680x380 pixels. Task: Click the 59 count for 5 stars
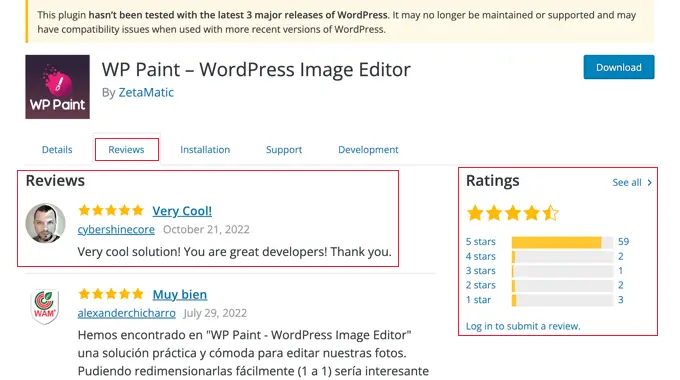click(x=624, y=242)
